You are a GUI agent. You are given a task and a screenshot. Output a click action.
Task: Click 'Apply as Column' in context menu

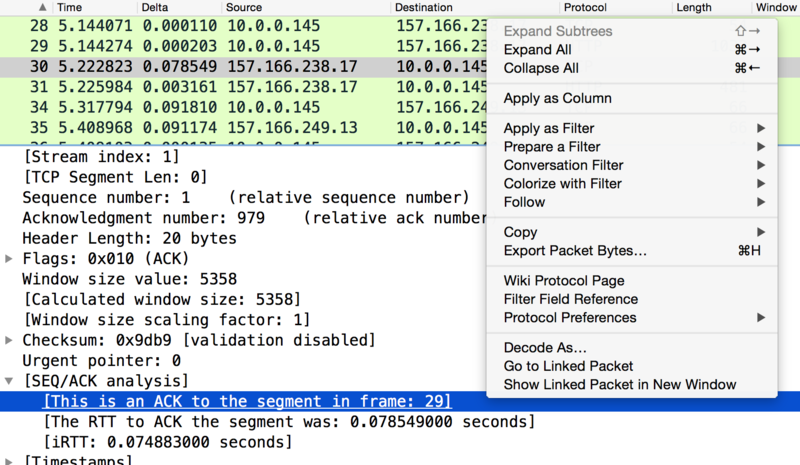point(557,99)
